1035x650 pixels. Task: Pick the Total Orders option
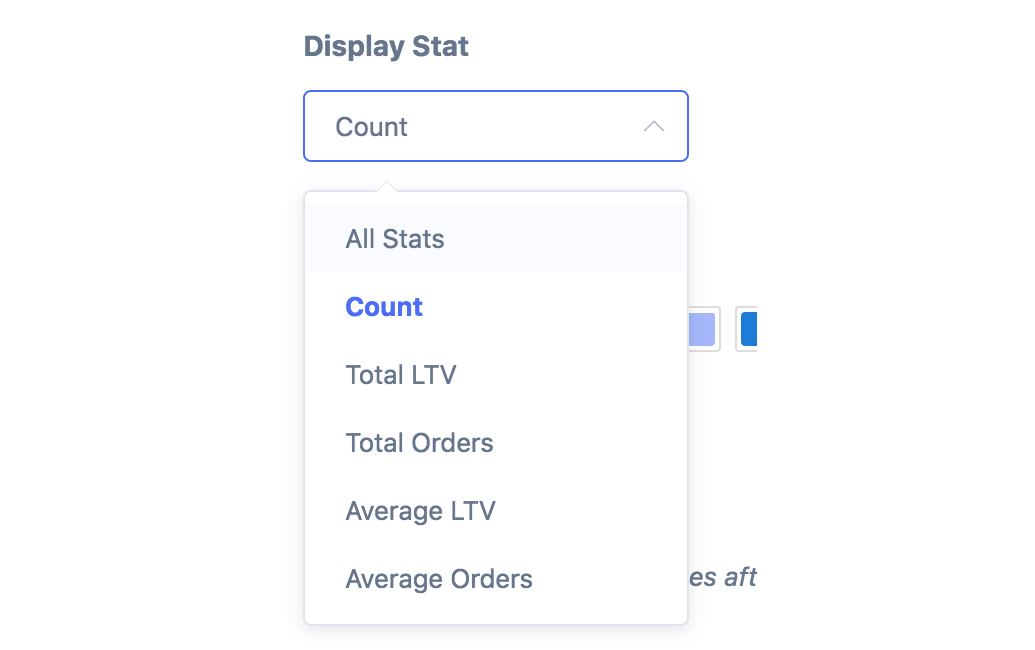coord(419,443)
